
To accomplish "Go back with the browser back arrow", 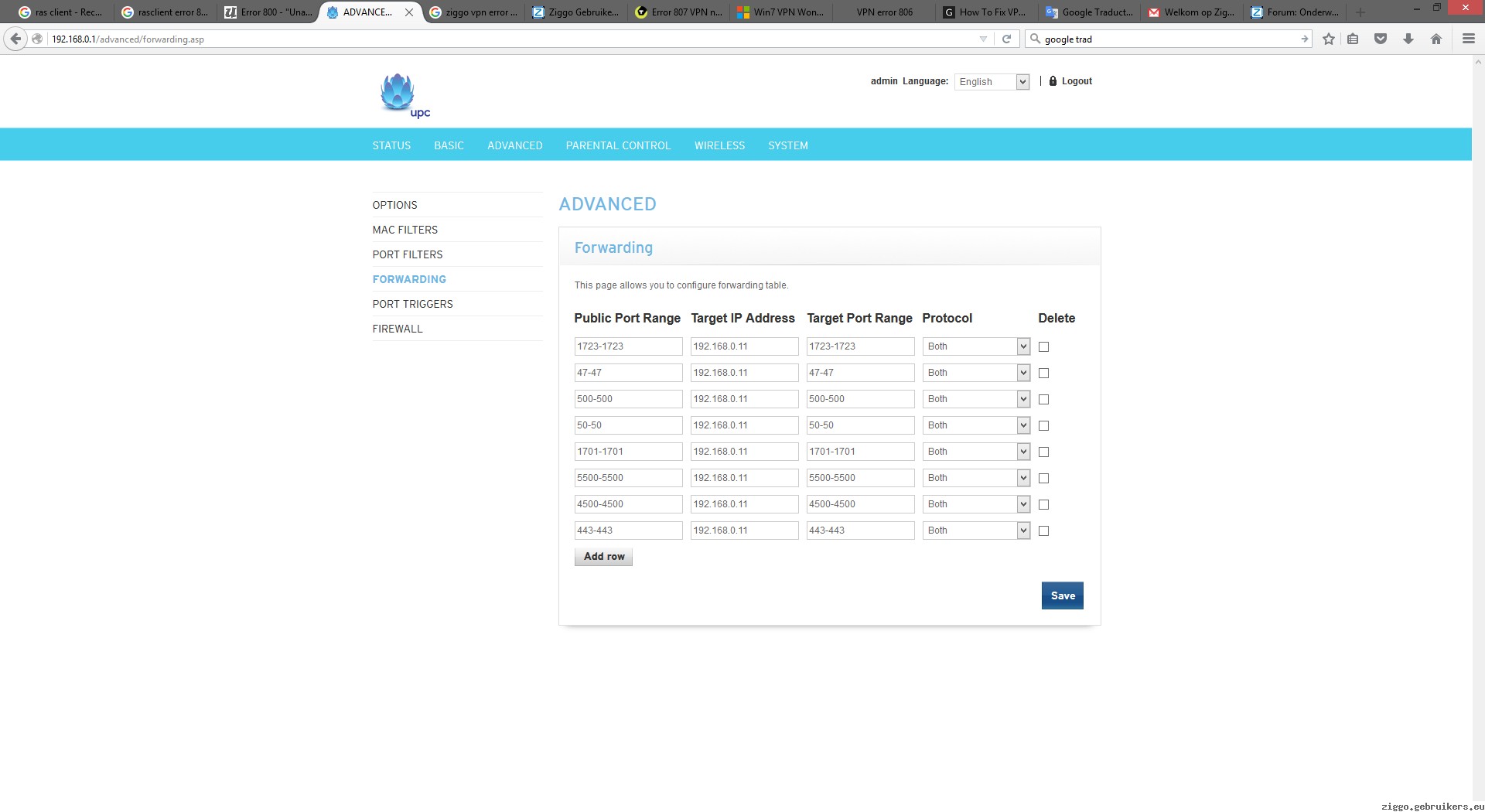I will pos(15,39).
